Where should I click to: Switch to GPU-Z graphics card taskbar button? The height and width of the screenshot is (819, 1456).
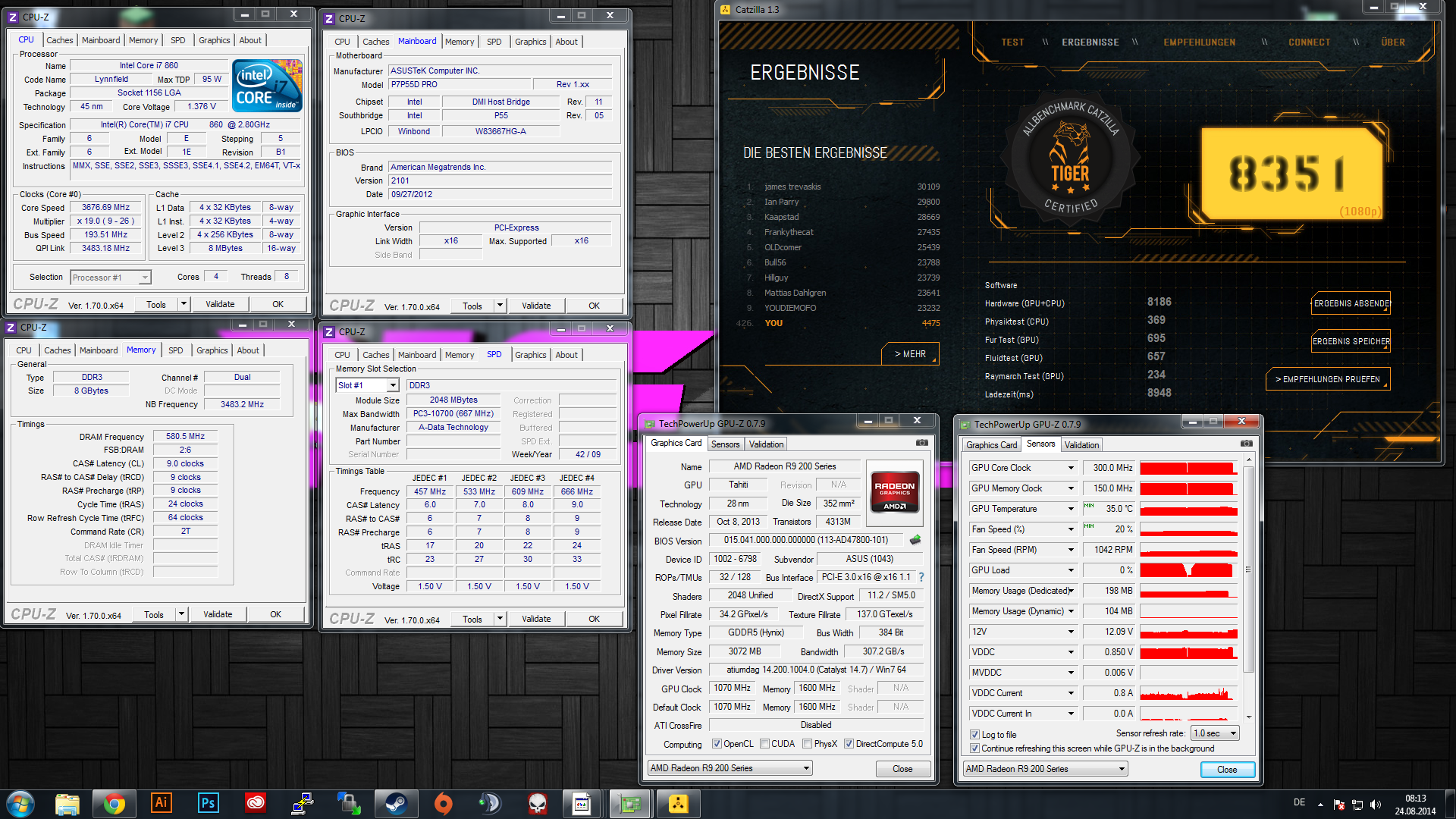tap(630, 804)
